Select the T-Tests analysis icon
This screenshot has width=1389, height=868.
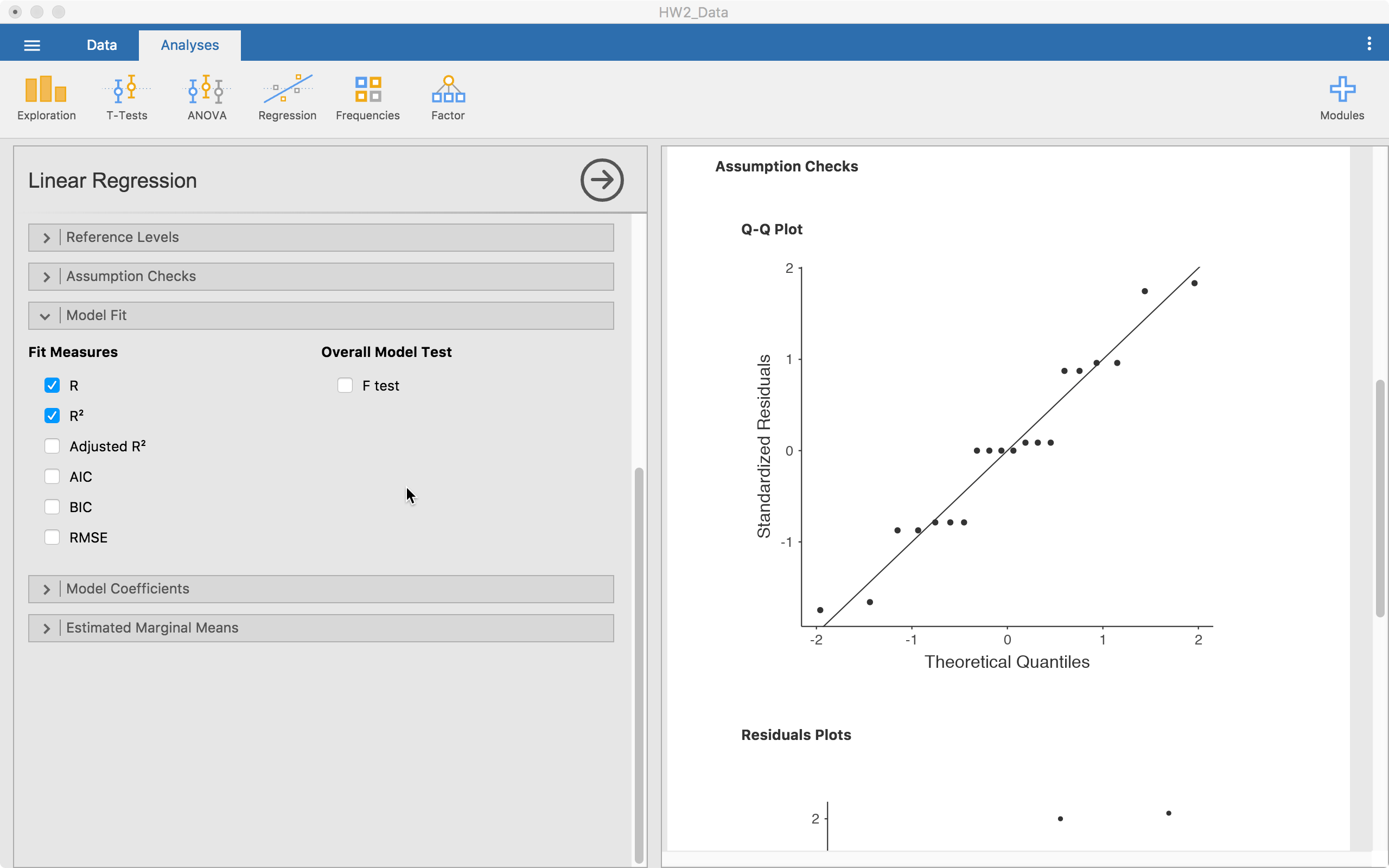(126, 97)
